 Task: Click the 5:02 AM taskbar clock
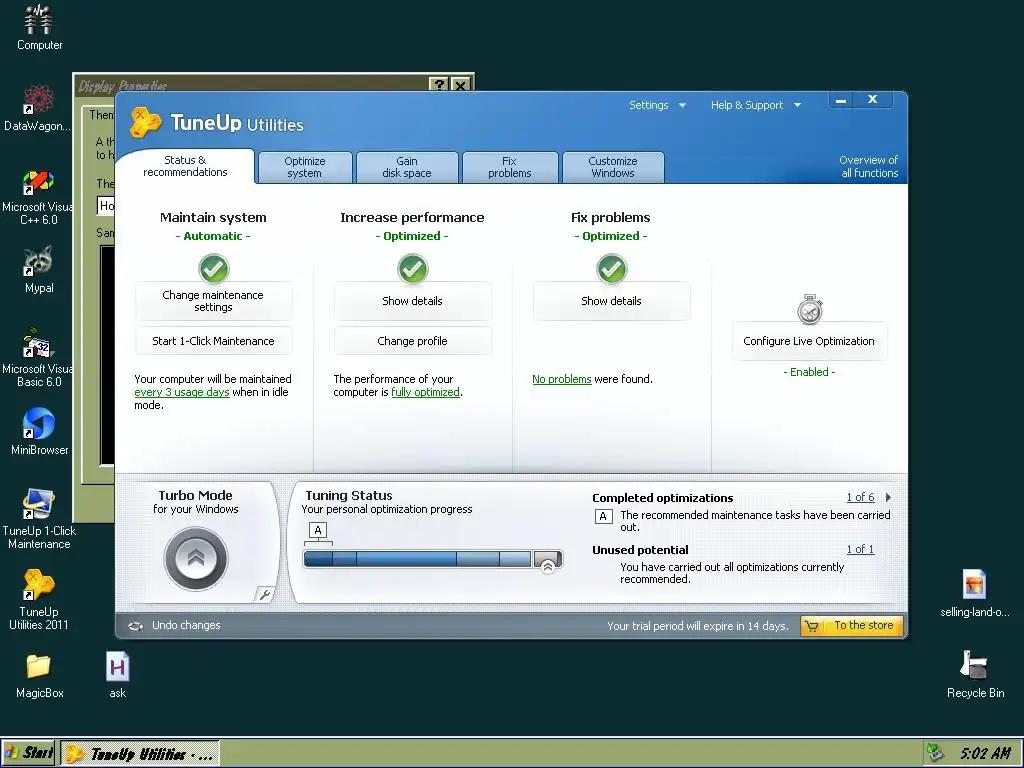[985, 753]
